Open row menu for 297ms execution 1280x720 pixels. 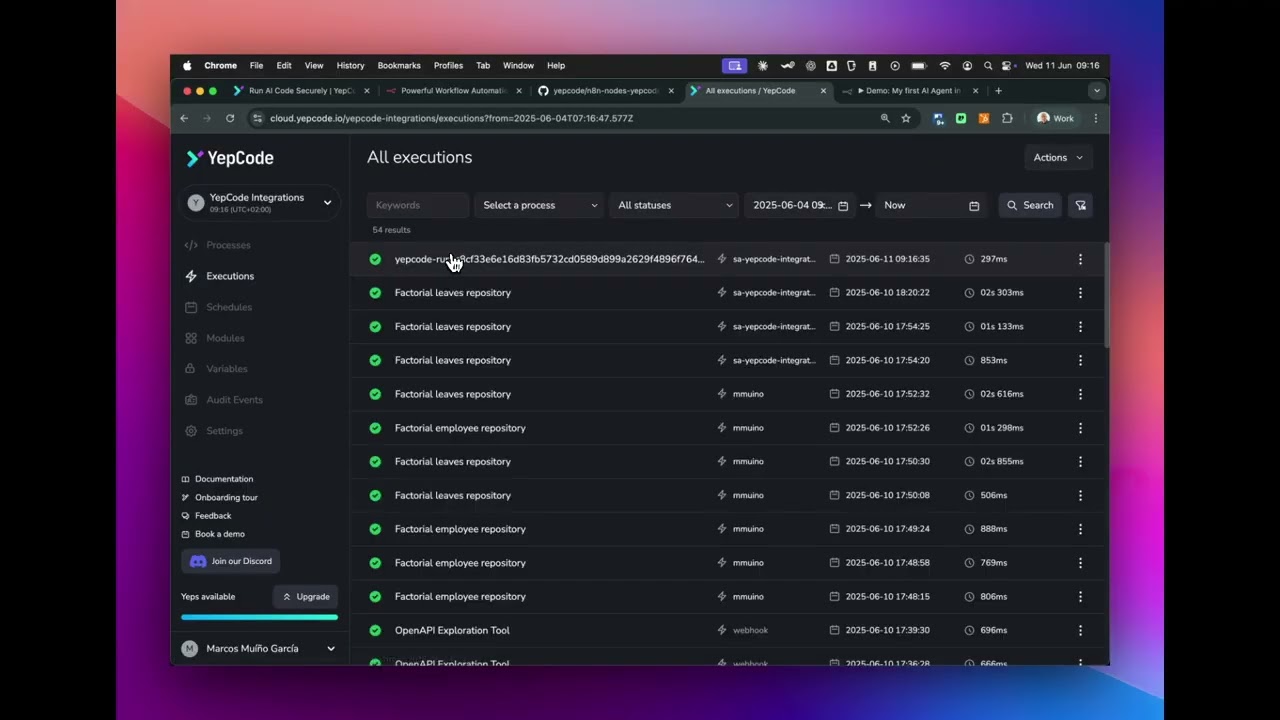click(1080, 259)
